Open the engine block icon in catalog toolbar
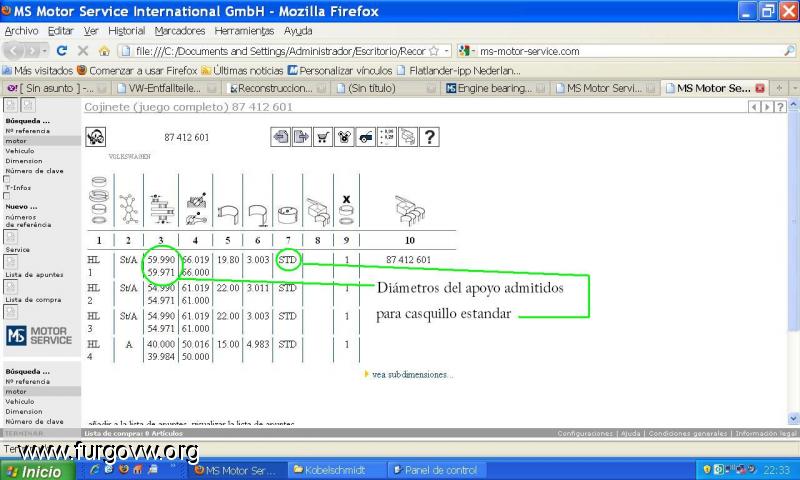This screenshot has height=480, width=800. coord(344,137)
